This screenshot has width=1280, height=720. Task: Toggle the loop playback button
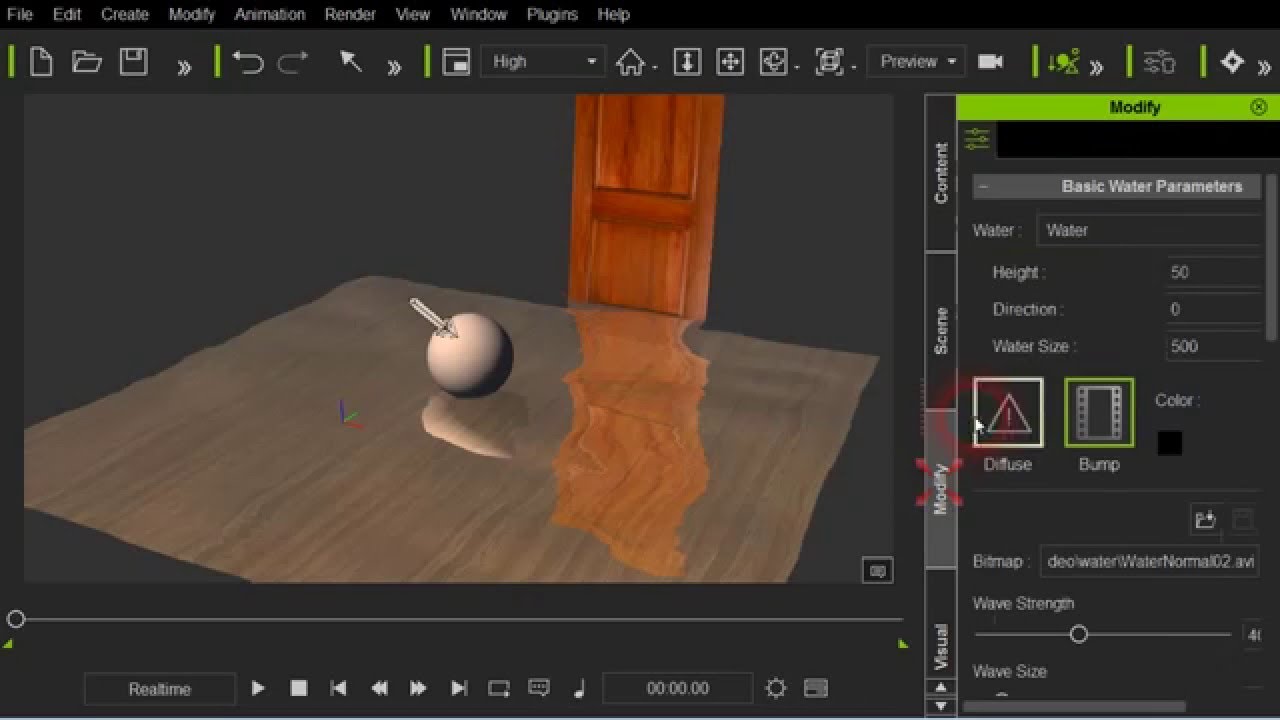point(498,688)
